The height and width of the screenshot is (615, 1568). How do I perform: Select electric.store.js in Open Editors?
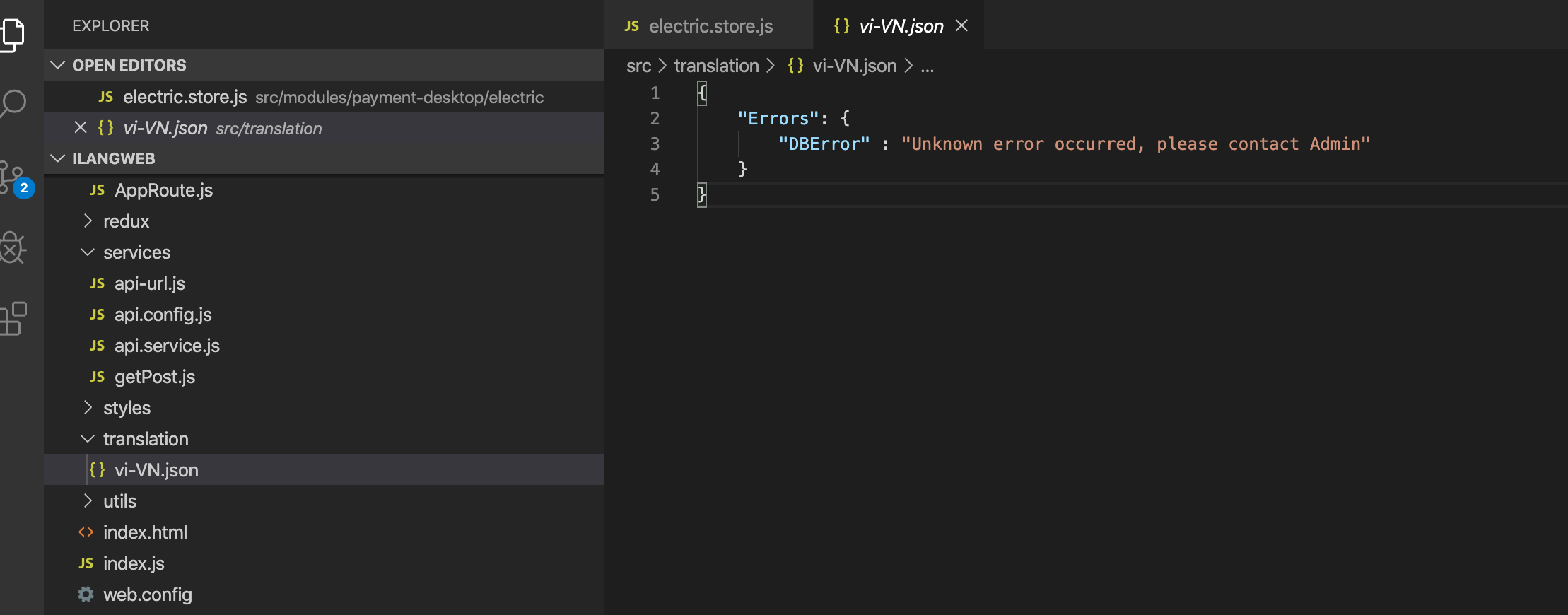click(x=185, y=97)
